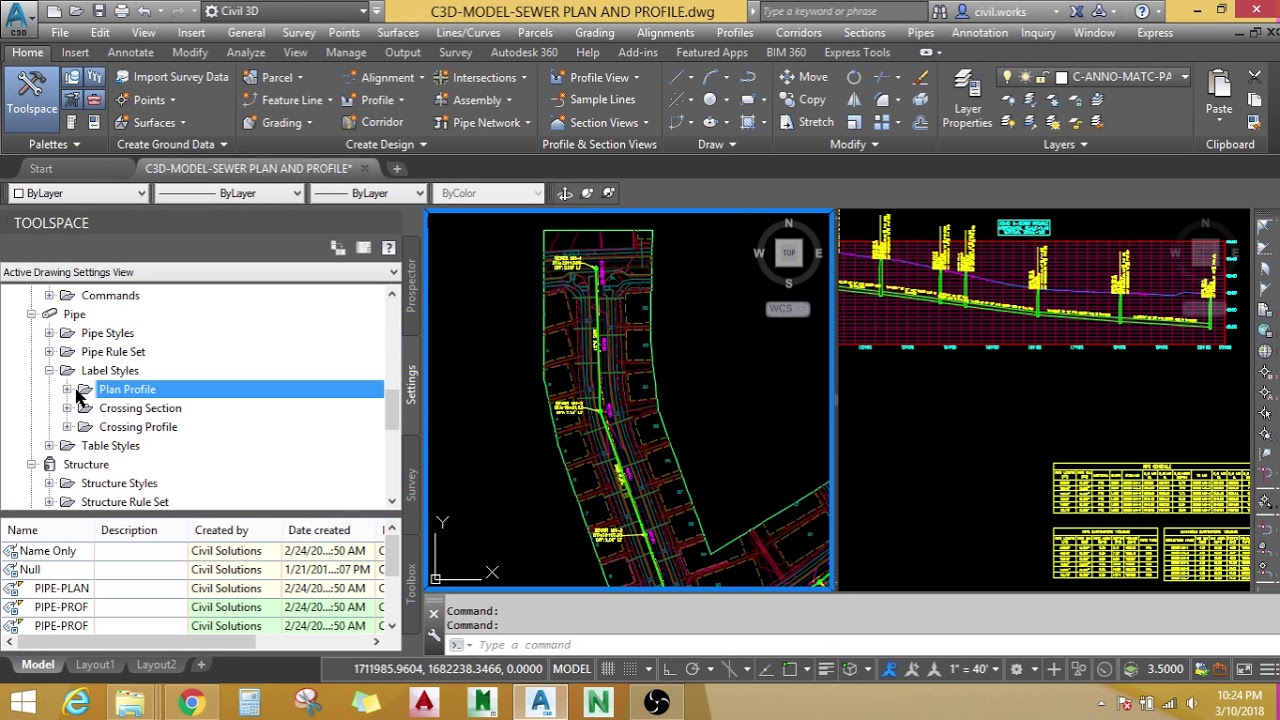Click the Sample Lines tool
Viewport: 1280px width, 720px height.
pos(592,99)
